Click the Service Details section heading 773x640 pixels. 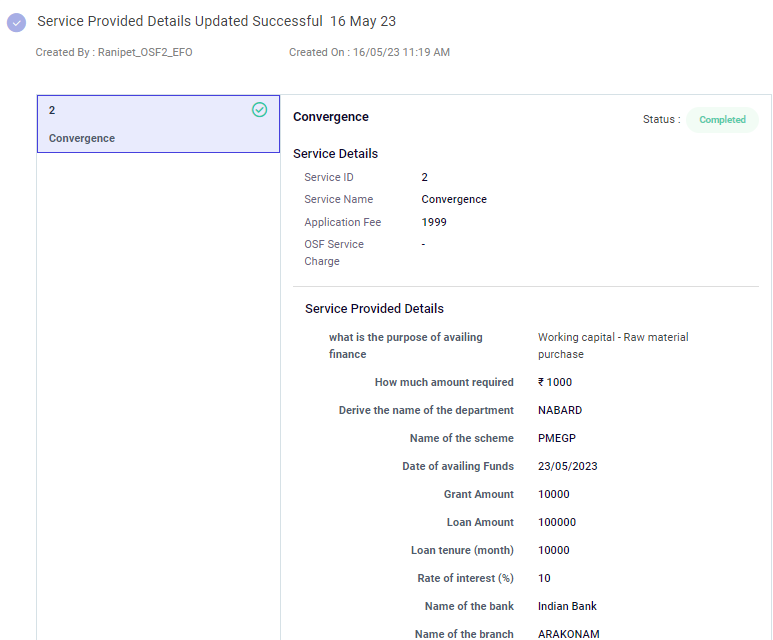click(x=335, y=154)
